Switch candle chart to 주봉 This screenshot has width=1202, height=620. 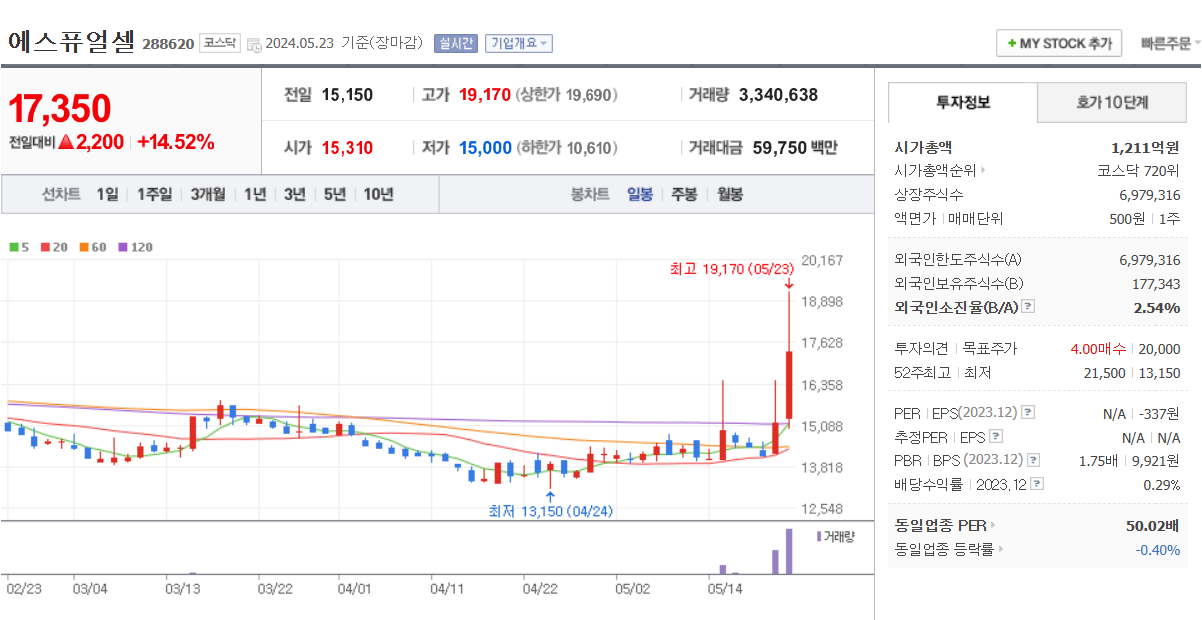(x=684, y=194)
